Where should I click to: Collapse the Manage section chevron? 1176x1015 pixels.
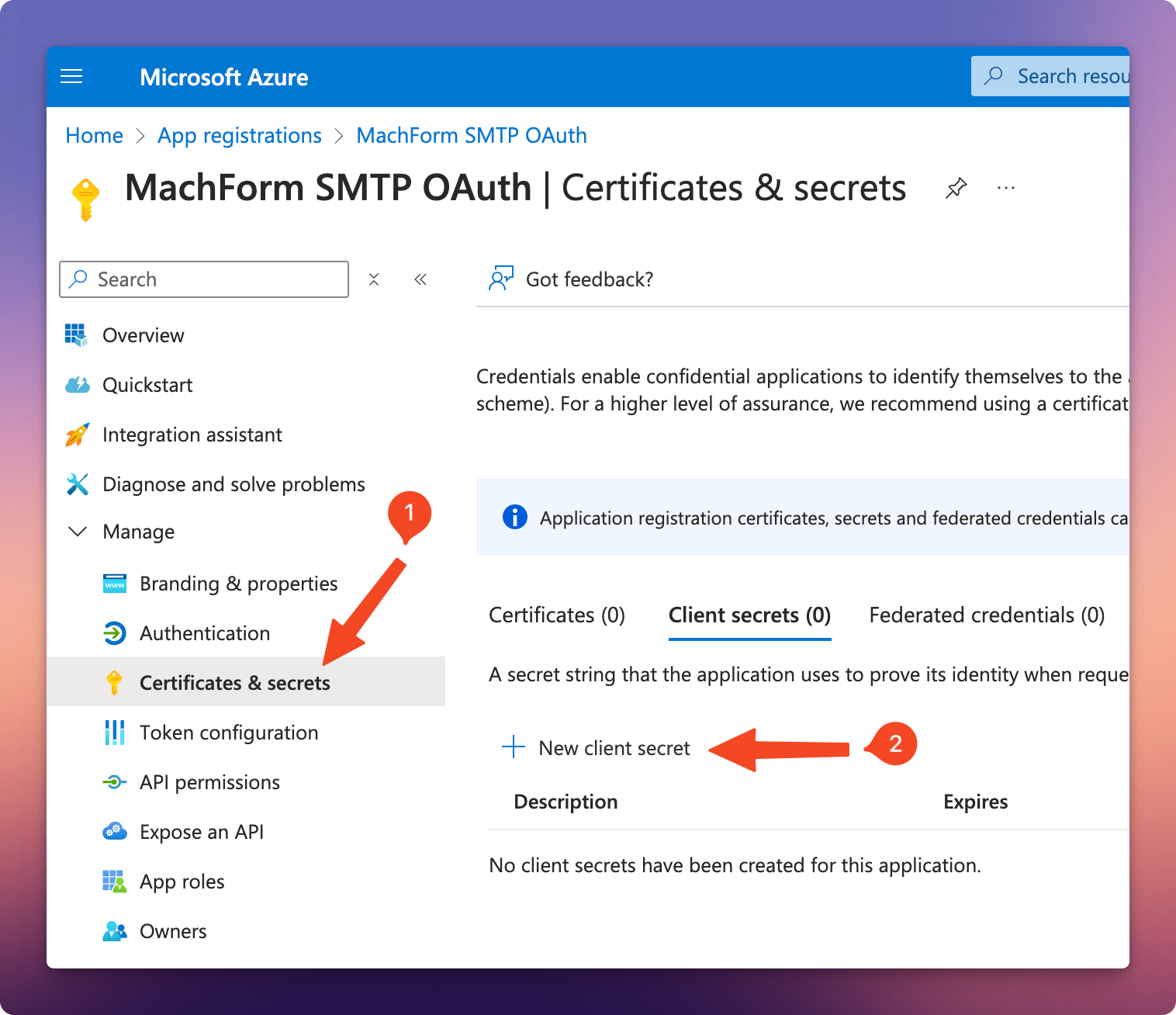(x=78, y=532)
